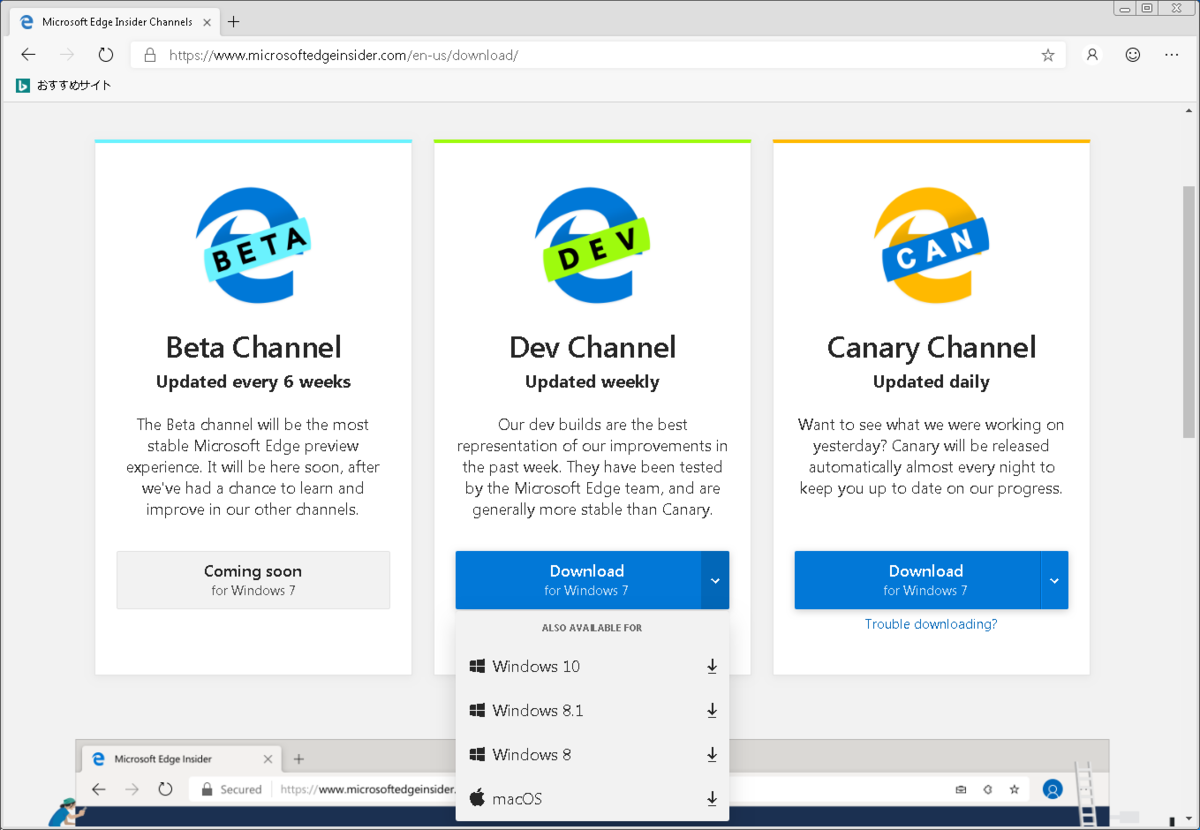Open おすすめサイト favorites bar bookmark
1200x830 pixels.
pos(64,86)
